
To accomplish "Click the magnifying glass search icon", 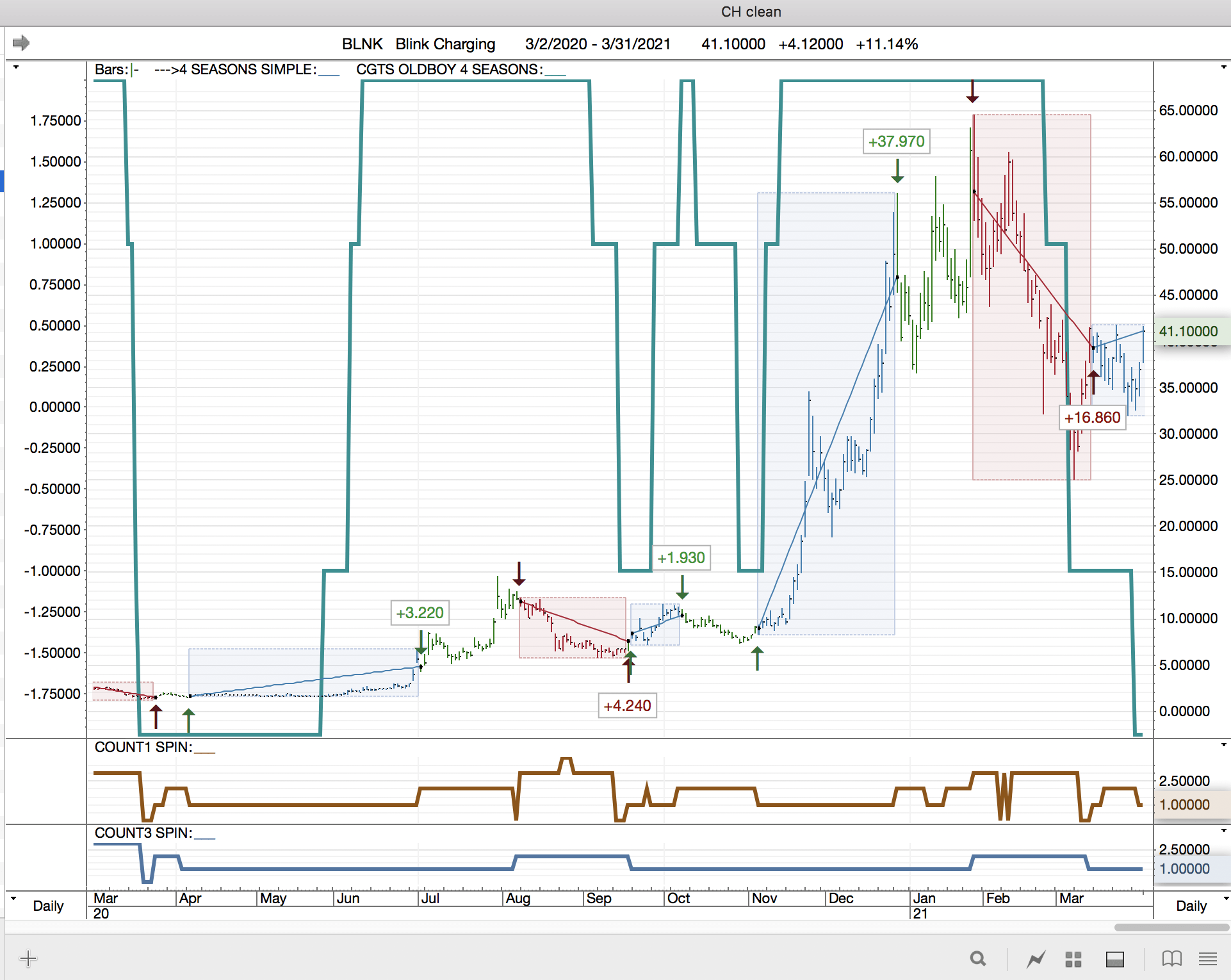I will tap(977, 958).
